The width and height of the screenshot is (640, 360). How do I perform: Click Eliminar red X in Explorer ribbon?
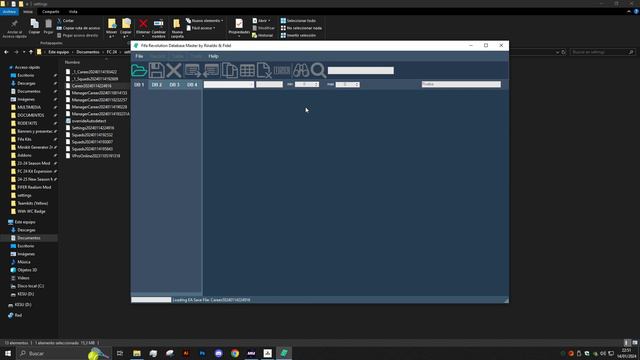[x=143, y=27]
